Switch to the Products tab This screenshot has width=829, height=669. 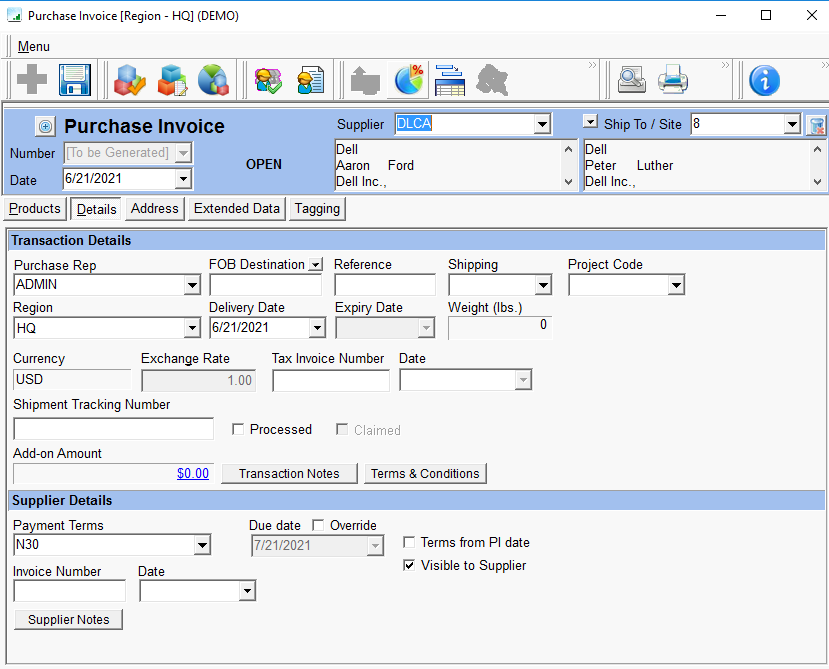click(35, 209)
